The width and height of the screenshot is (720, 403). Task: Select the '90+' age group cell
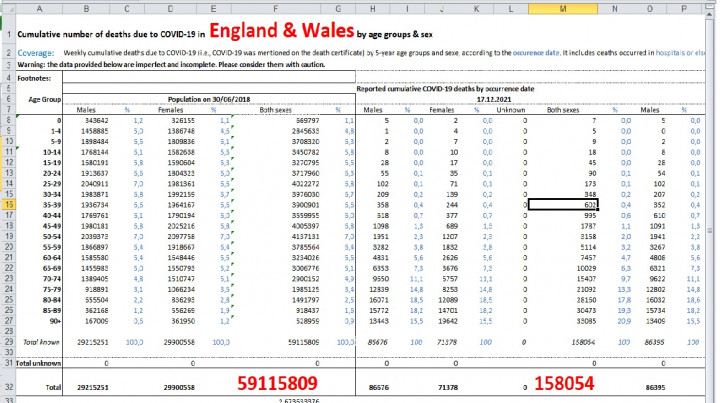point(39,321)
